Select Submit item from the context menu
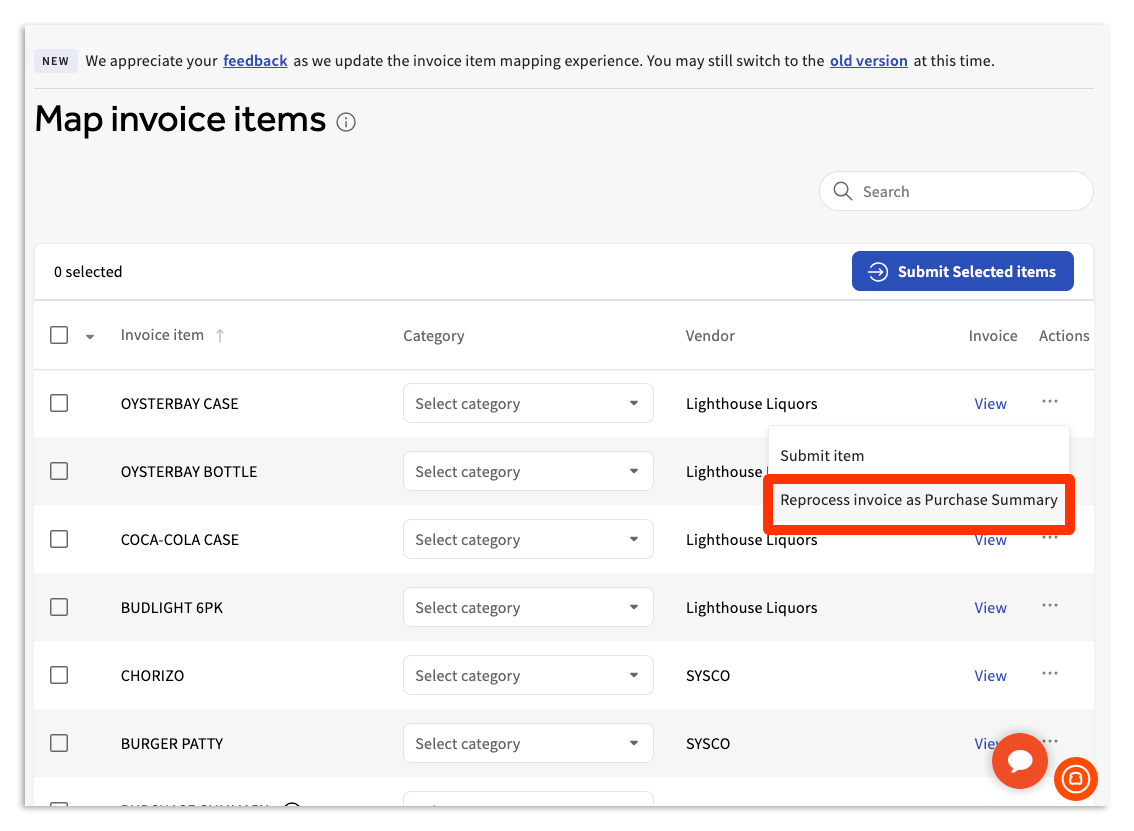Viewport: 1134px width, 831px height. pyautogui.click(x=822, y=455)
